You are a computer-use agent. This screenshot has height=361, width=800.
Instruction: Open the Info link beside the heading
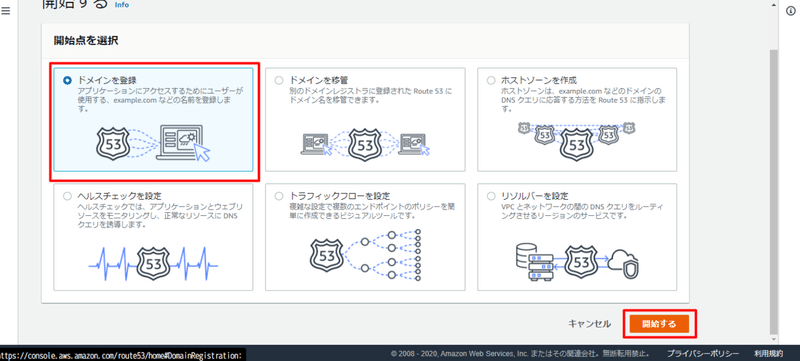(122, 5)
